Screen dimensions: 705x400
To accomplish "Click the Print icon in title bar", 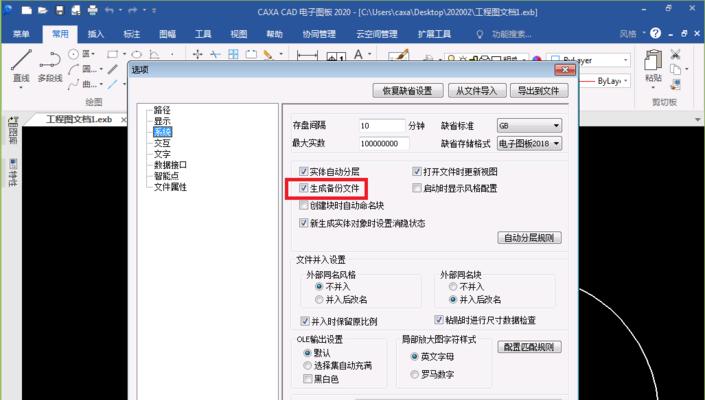I will pos(93,10).
